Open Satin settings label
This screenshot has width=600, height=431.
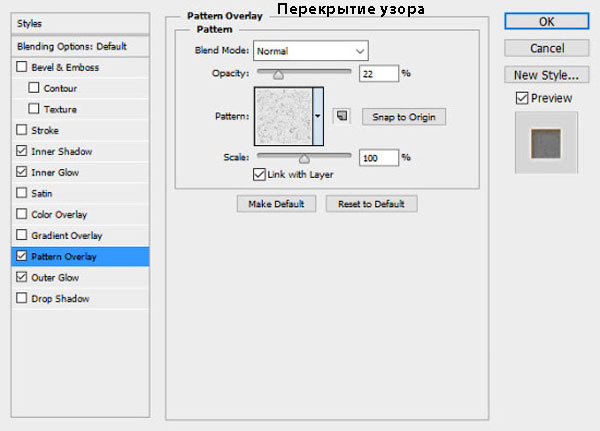point(42,194)
